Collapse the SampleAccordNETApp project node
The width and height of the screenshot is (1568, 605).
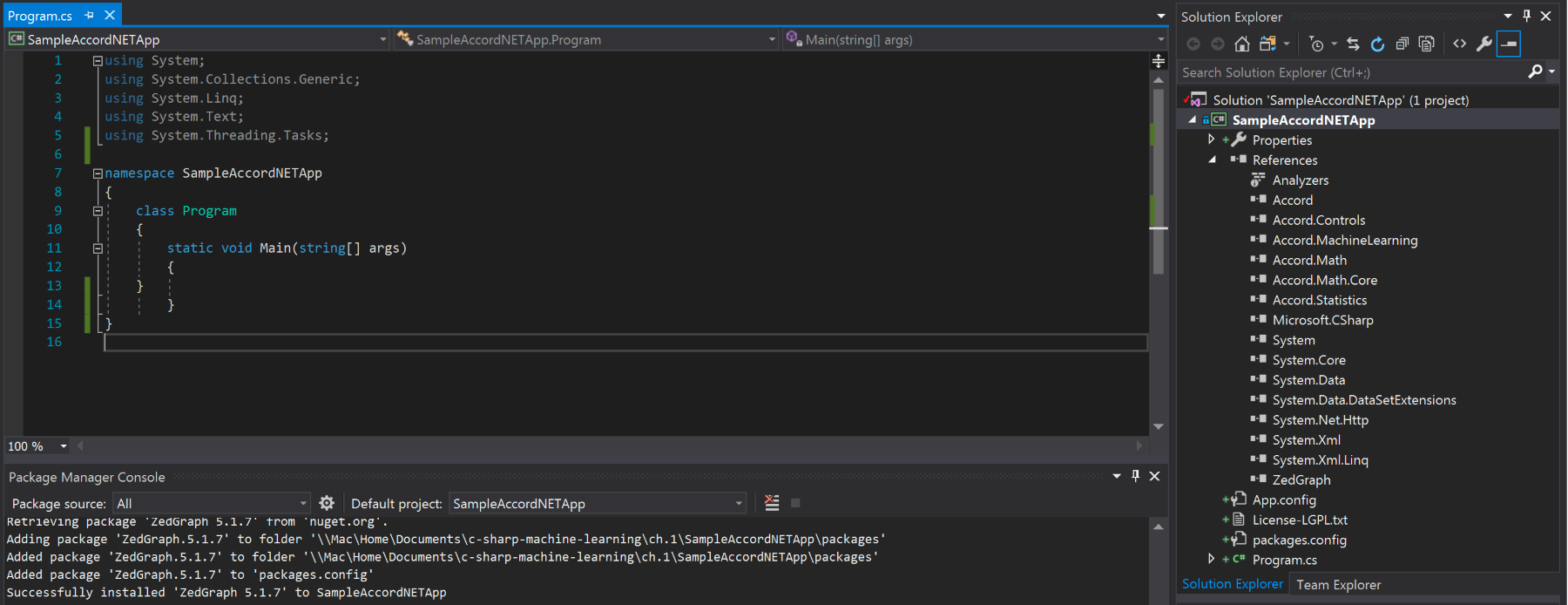coord(1193,119)
